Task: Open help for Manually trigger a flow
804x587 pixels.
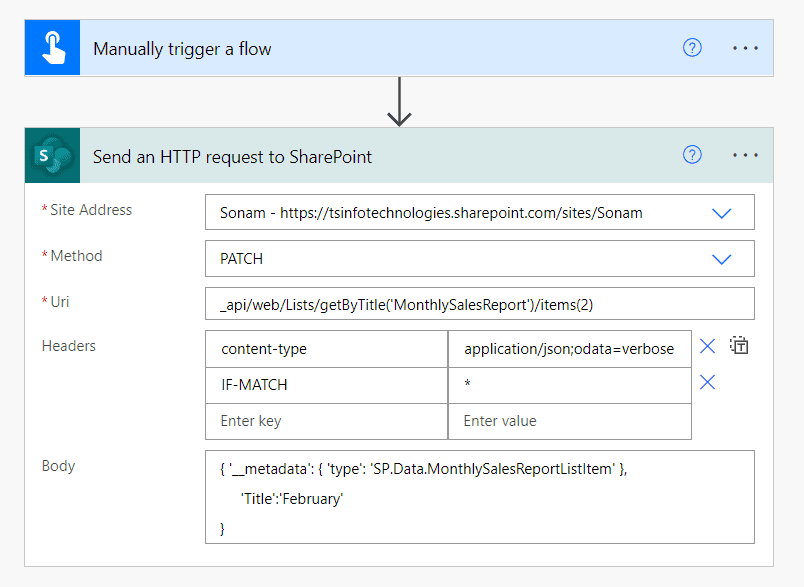Action: [x=692, y=48]
